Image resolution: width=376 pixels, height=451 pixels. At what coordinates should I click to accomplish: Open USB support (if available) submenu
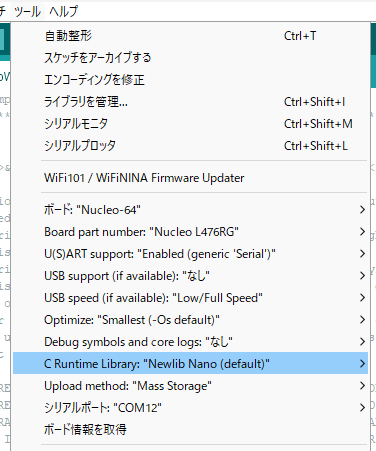[190, 276]
